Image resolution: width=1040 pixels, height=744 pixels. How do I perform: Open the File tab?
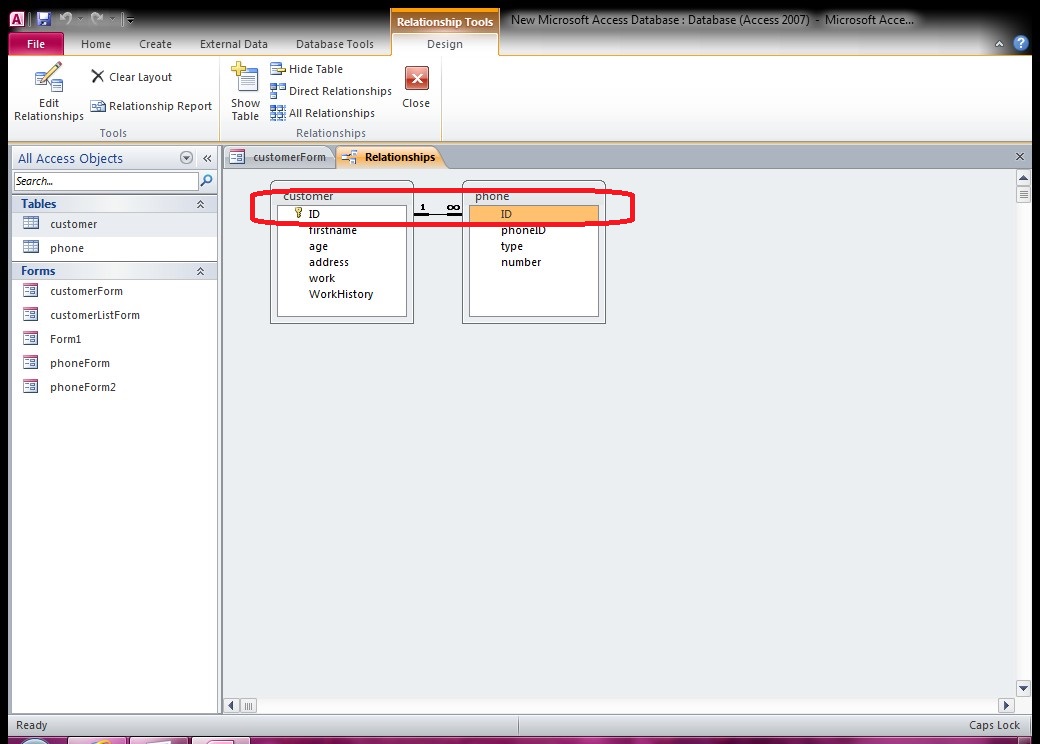[x=36, y=44]
